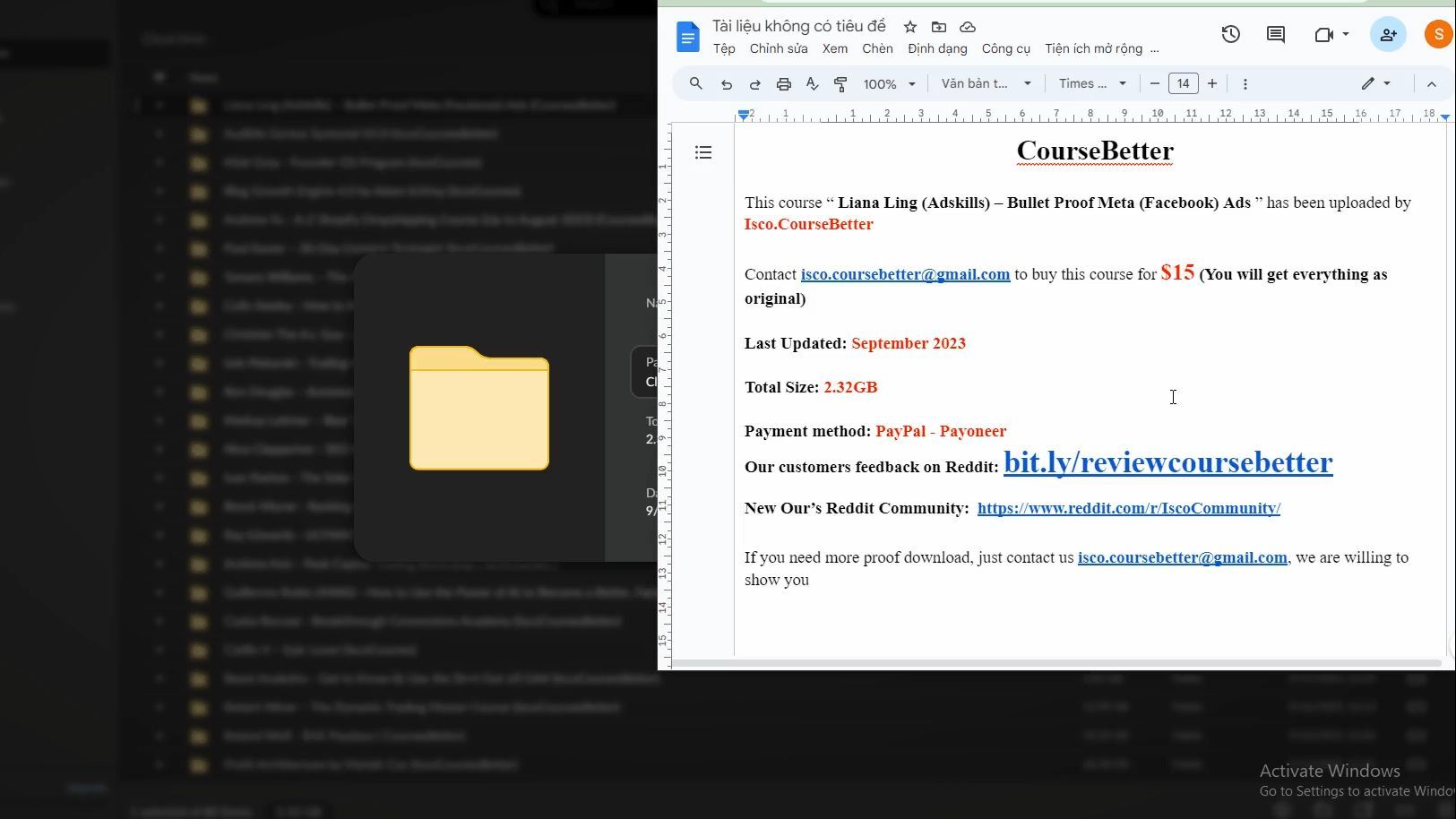Image resolution: width=1456 pixels, height=819 pixels.
Task: Print the document
Action: (x=784, y=83)
